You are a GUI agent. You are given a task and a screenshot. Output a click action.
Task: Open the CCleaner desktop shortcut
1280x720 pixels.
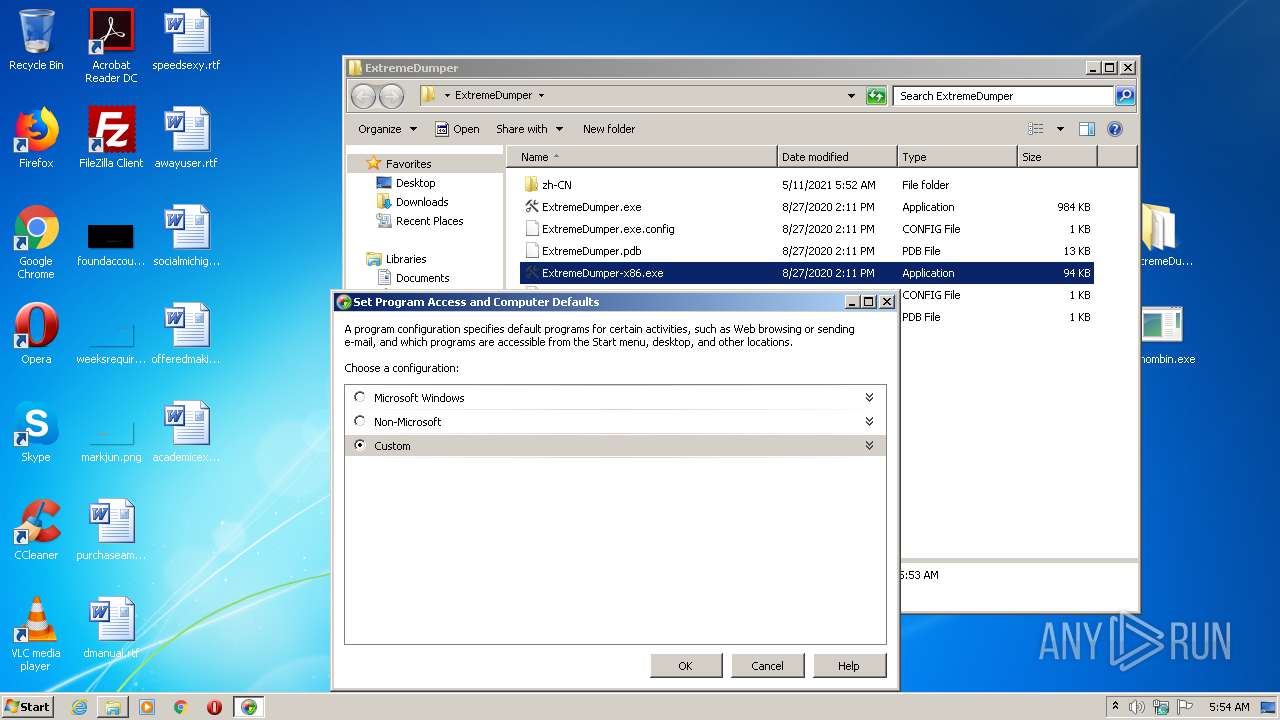point(36,530)
